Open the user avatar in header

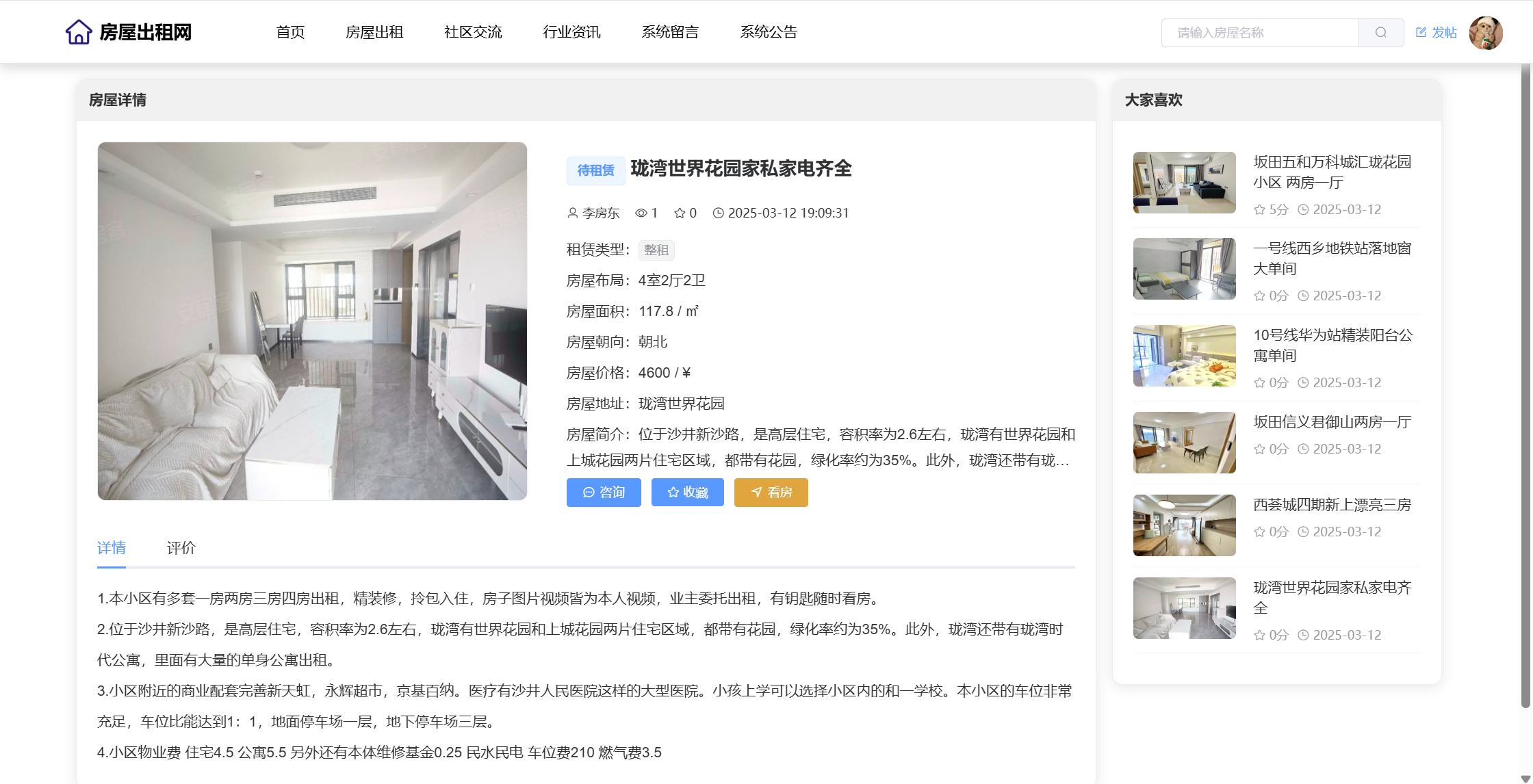click(1485, 32)
